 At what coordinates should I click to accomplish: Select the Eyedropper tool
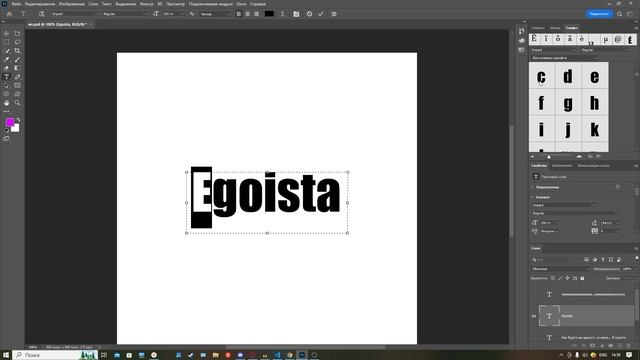pos(6,59)
